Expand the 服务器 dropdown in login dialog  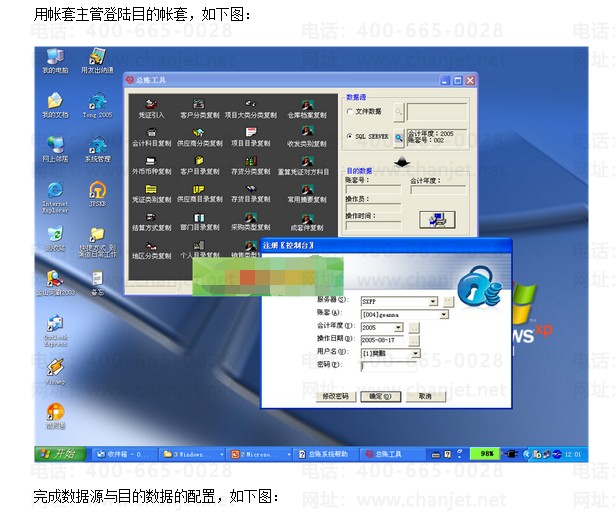coord(433,301)
